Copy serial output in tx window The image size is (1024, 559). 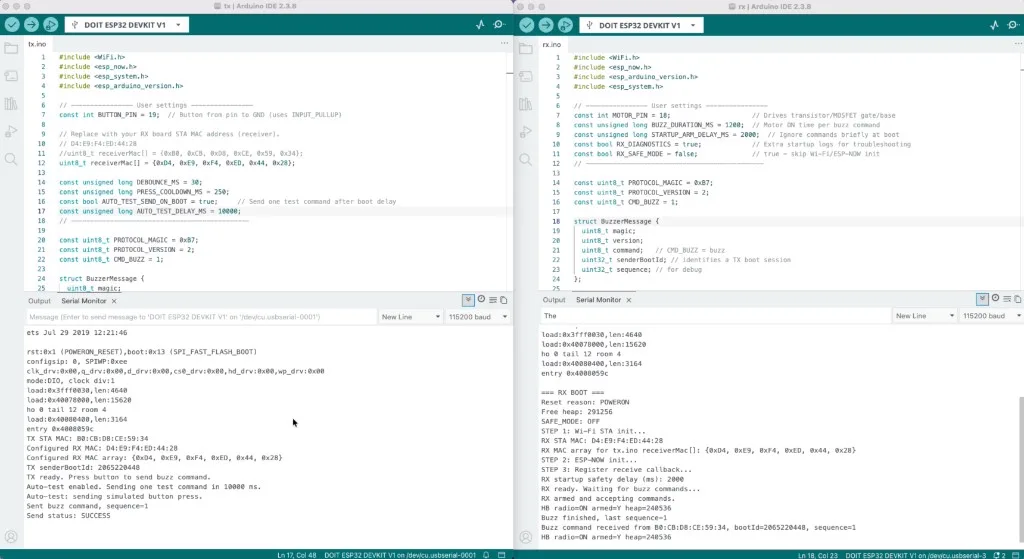(x=504, y=300)
